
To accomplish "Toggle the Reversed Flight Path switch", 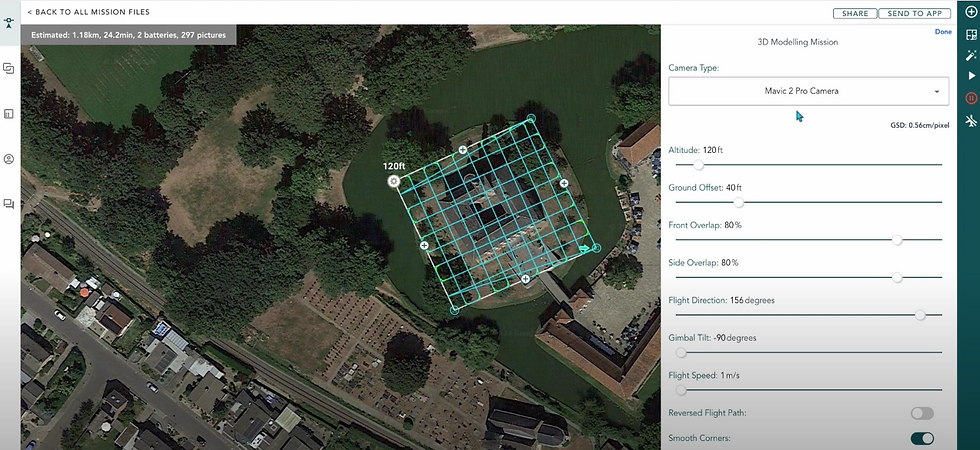I will pyautogui.click(x=922, y=413).
